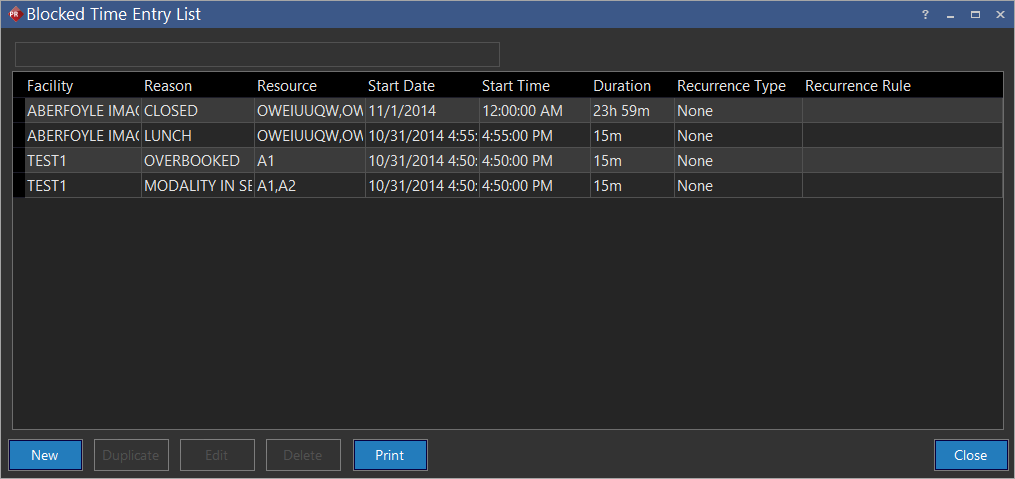
Task: Sort by the Facility column header
Action: pyautogui.click(x=50, y=86)
